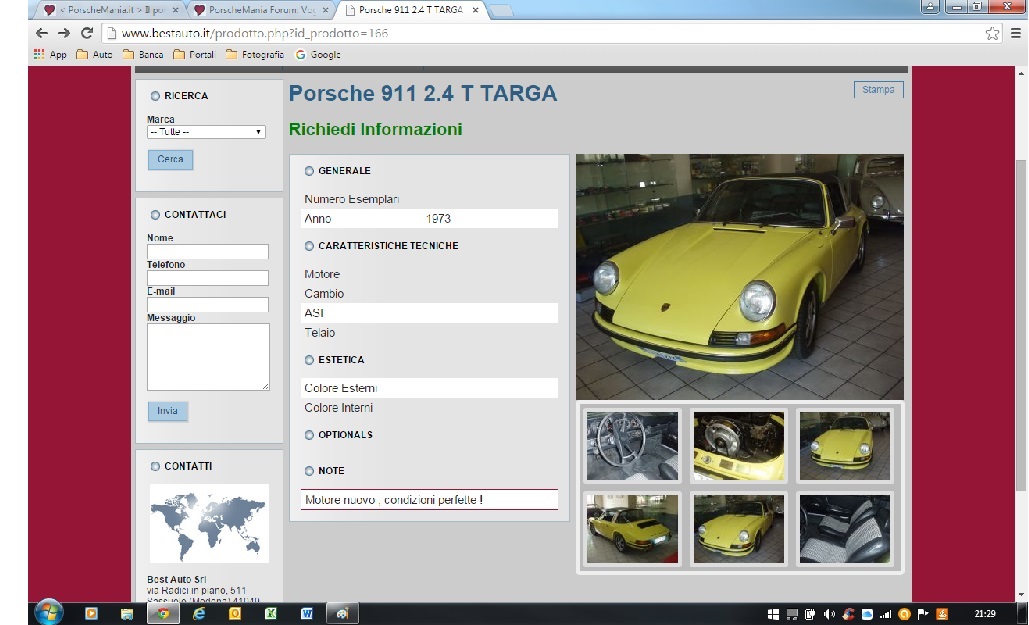
Task: Open the Action Center flag icon
Action: tap(923, 614)
